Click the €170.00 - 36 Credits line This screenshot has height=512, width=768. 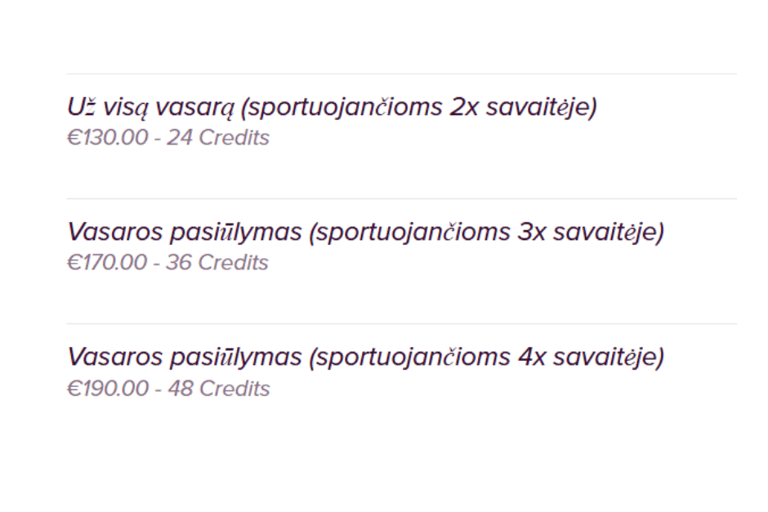pyautogui.click(x=168, y=263)
